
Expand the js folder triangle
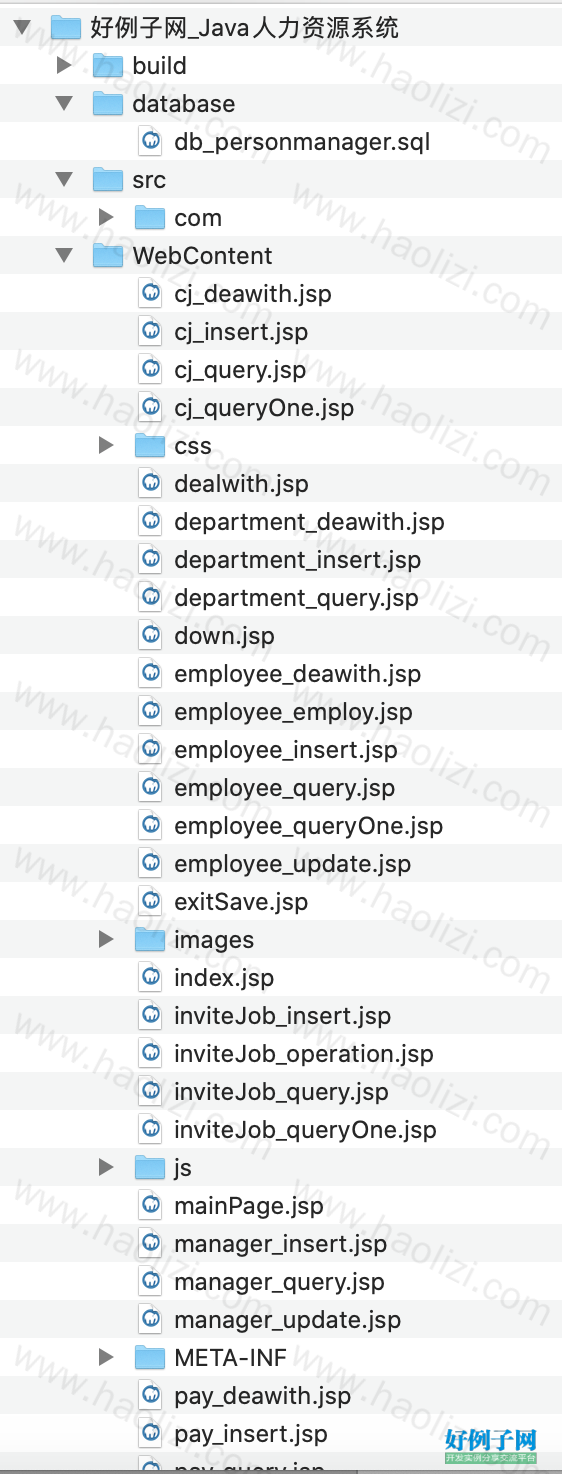click(x=107, y=1168)
